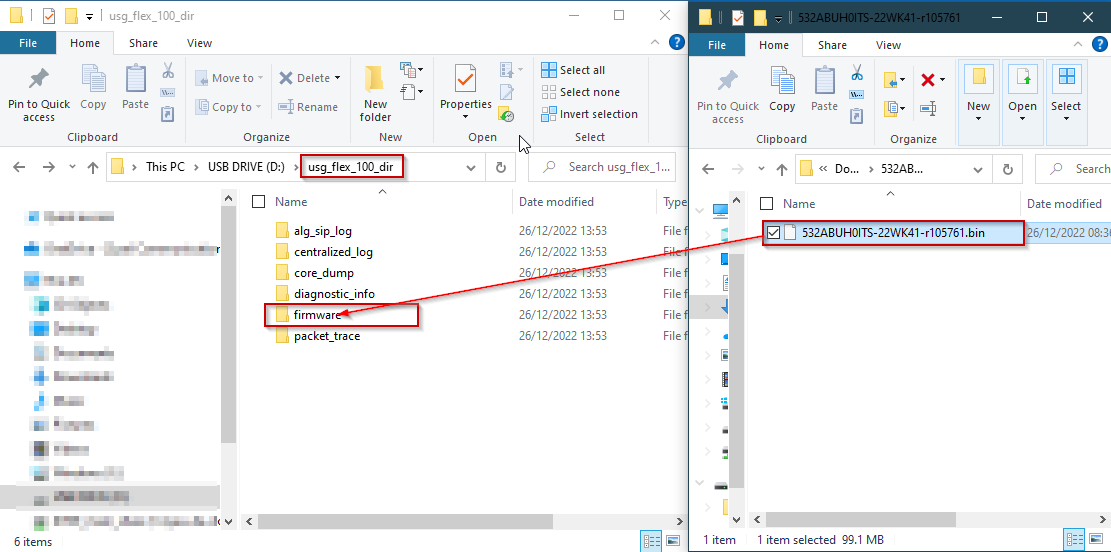The height and width of the screenshot is (552, 1111).
Task: Uncheck the 532ABUH0ITS .bin file checkbox
Action: pyautogui.click(x=773, y=233)
